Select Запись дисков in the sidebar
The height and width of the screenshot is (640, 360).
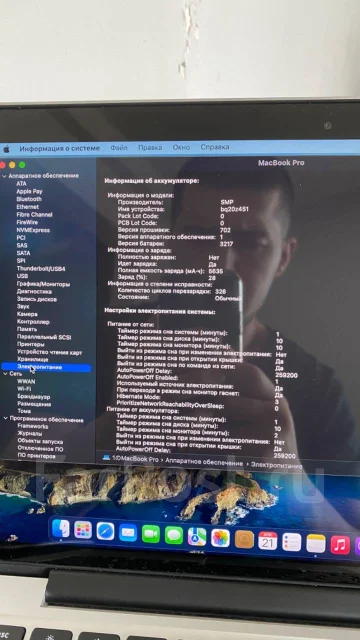37,299
